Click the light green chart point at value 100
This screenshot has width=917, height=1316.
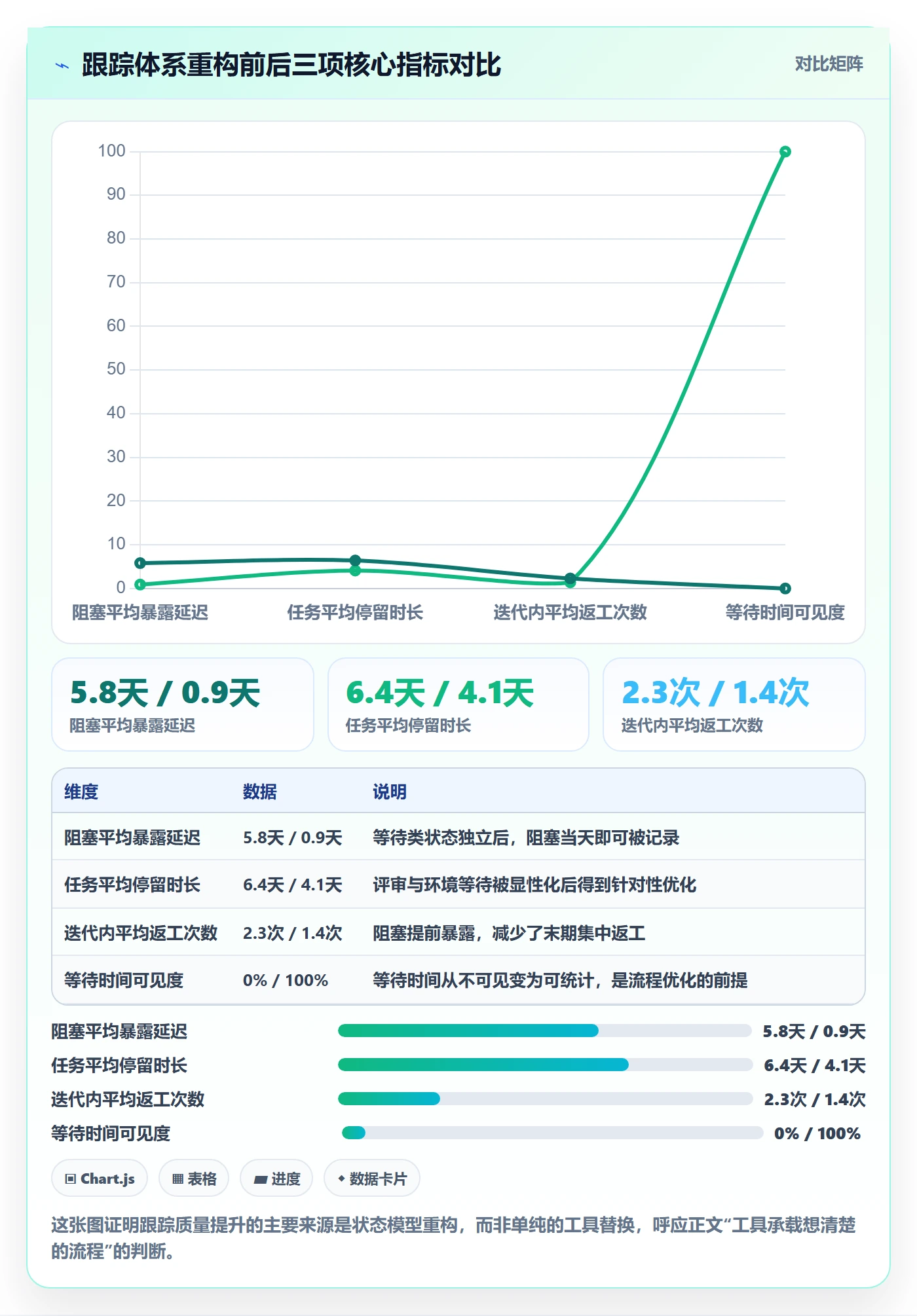(x=785, y=152)
